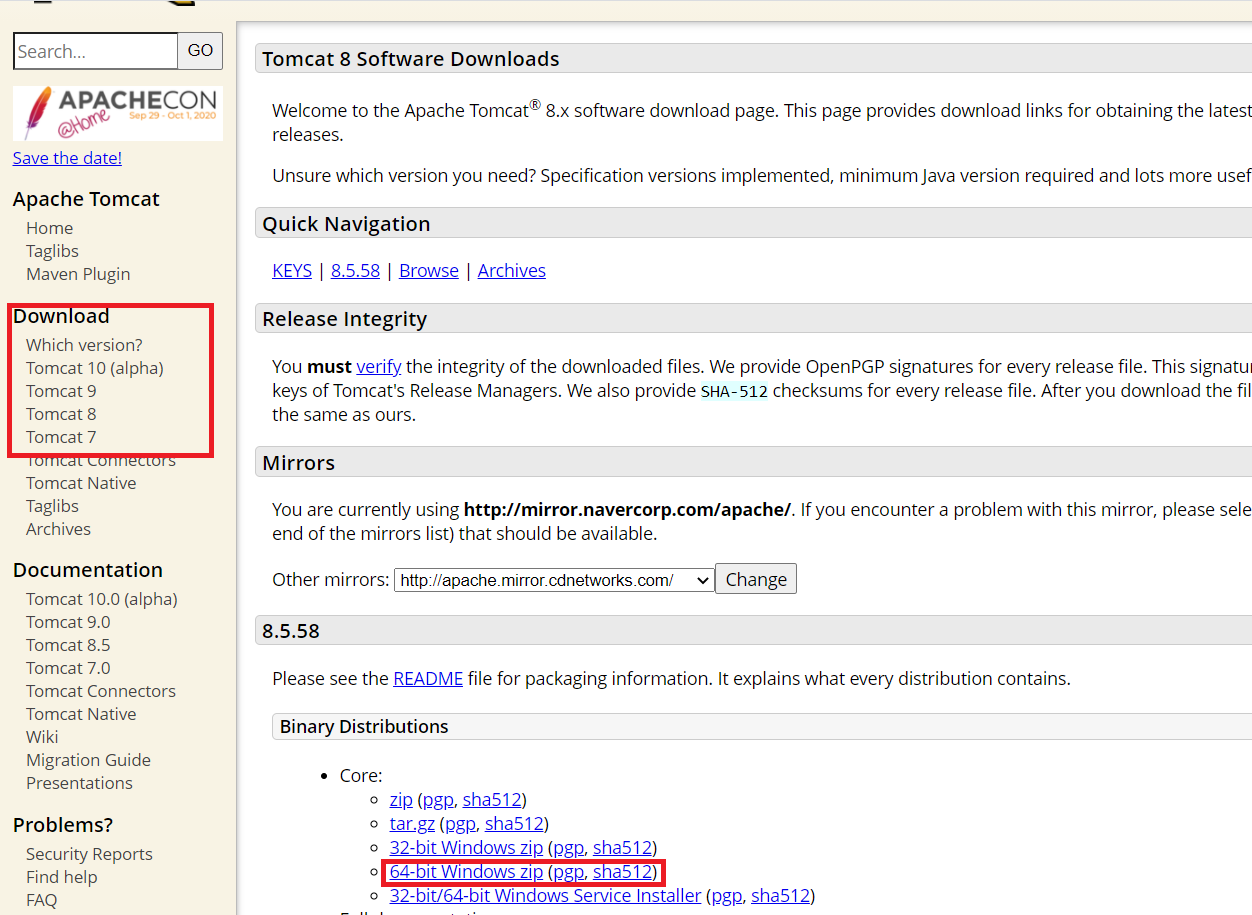Open the verify link in Release Integrity
The image size is (1252, 915).
click(378, 367)
